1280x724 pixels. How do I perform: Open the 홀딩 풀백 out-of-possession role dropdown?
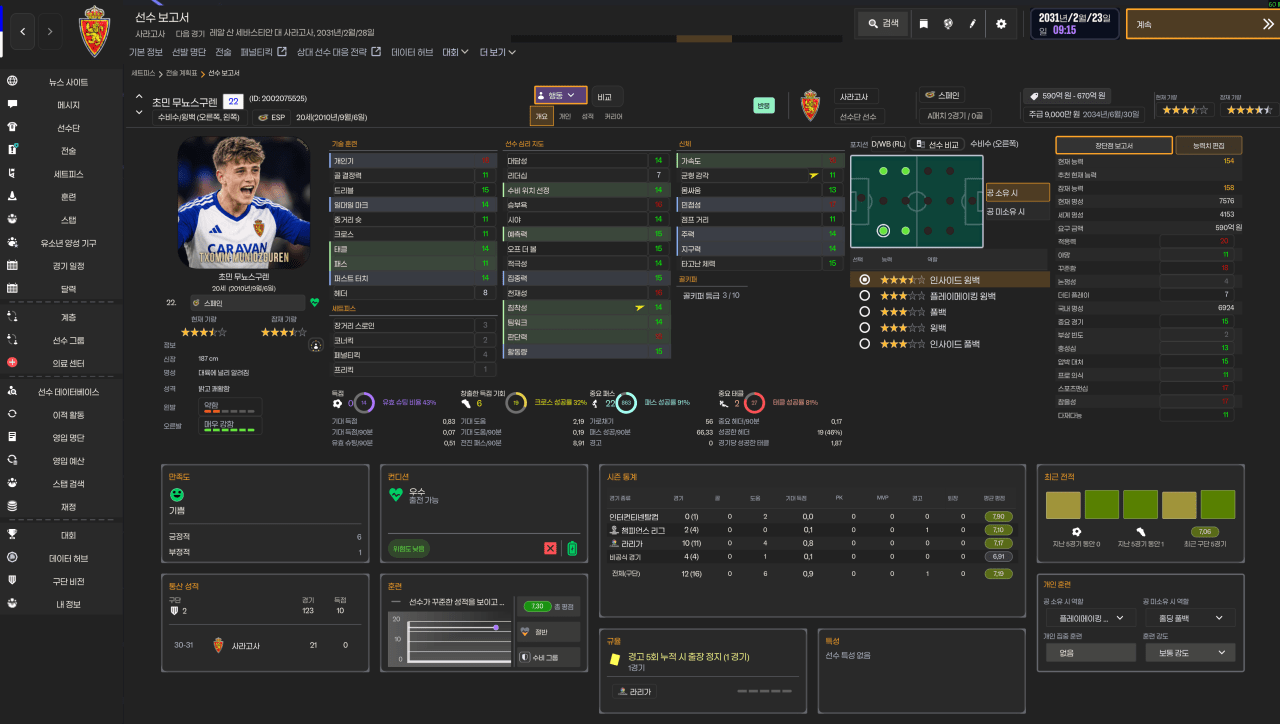point(1189,619)
